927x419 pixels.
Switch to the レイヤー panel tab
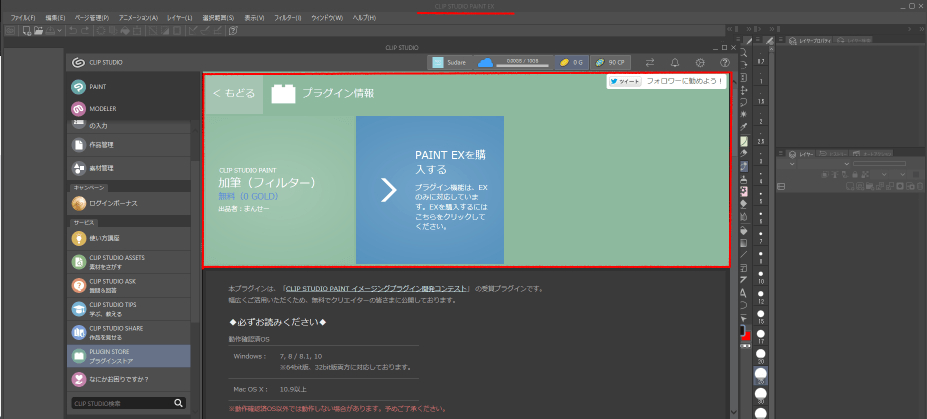tap(803, 154)
